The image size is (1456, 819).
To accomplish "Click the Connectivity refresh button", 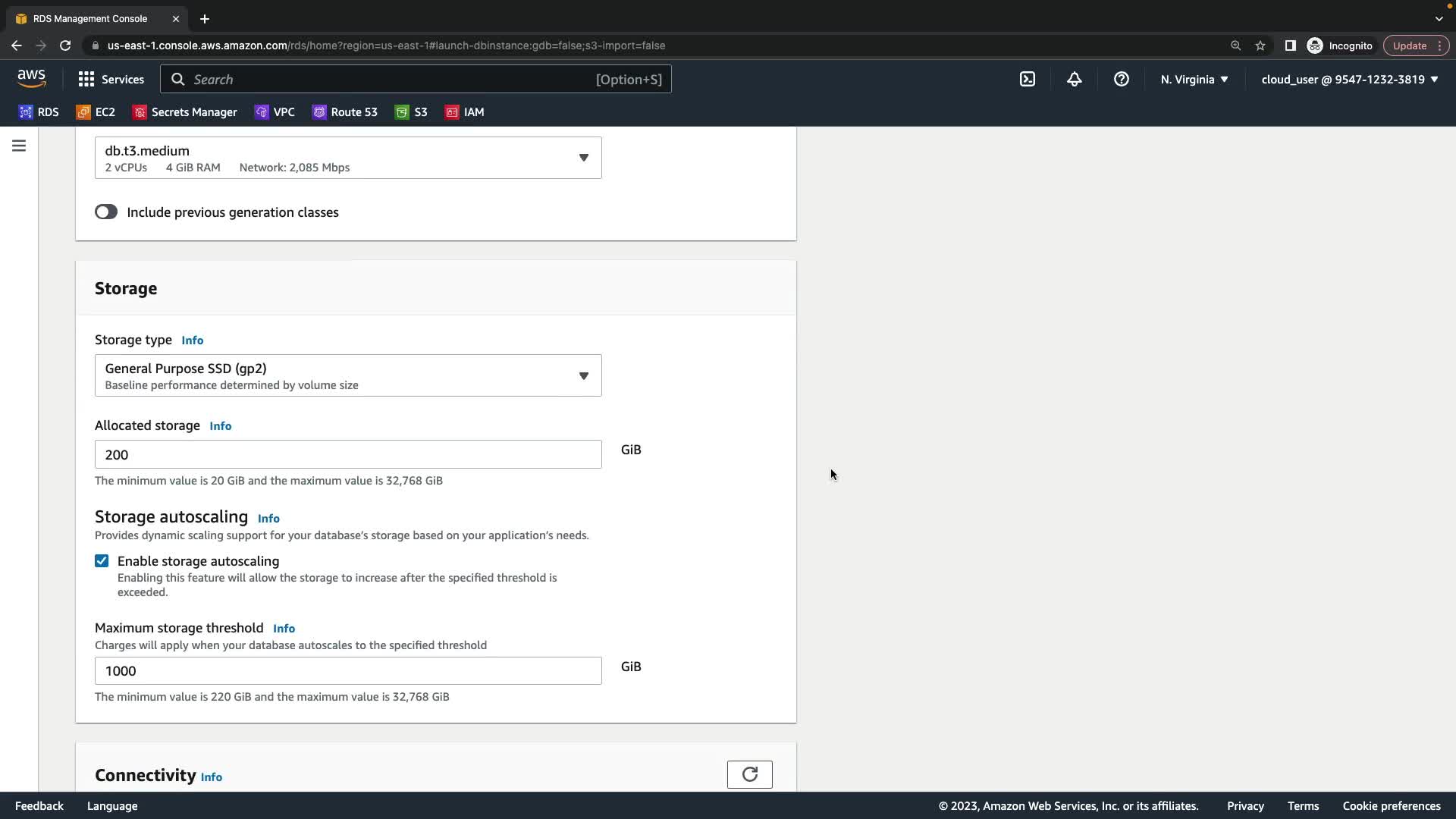I will 749,774.
